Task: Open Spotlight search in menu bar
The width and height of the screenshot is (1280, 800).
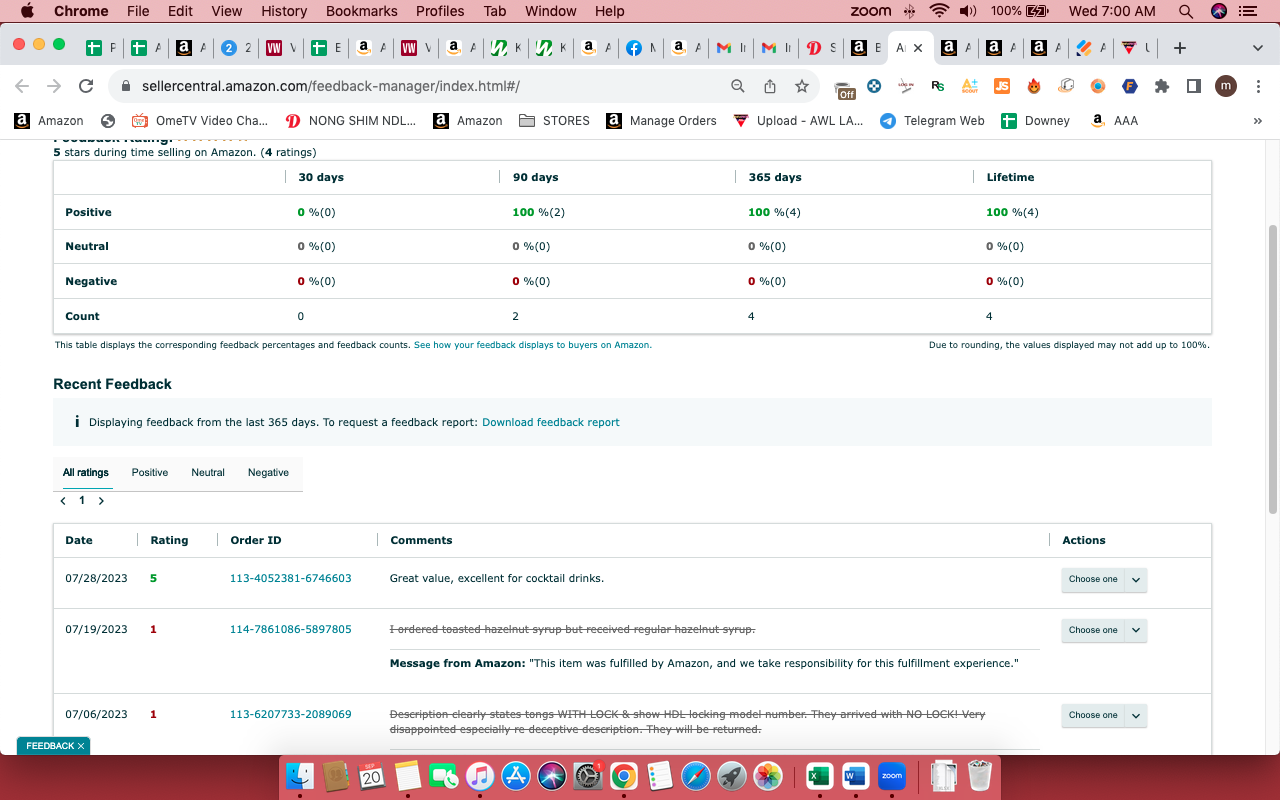Action: tap(1186, 11)
